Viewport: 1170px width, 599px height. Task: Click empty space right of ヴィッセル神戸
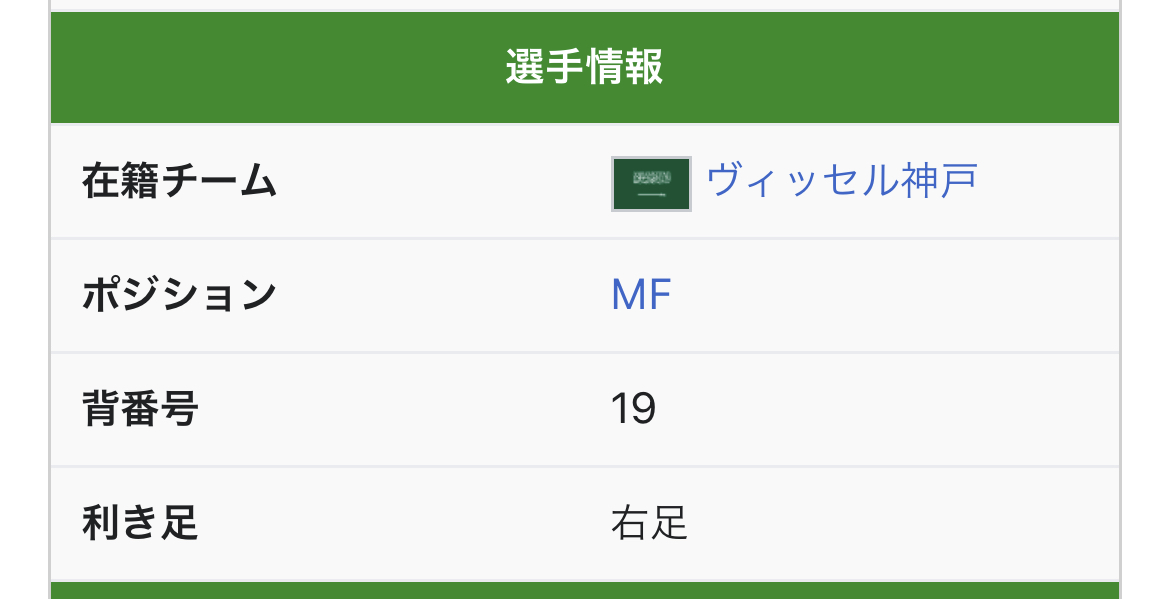[1048, 182]
